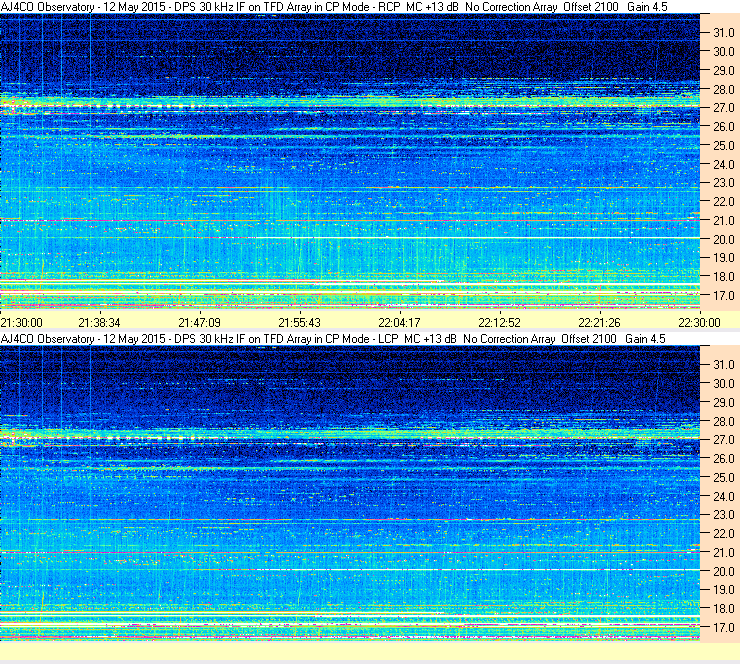The height and width of the screenshot is (664, 740).
Task: Pick the 30.0 tick label on LCP axis
Action: coord(723,384)
